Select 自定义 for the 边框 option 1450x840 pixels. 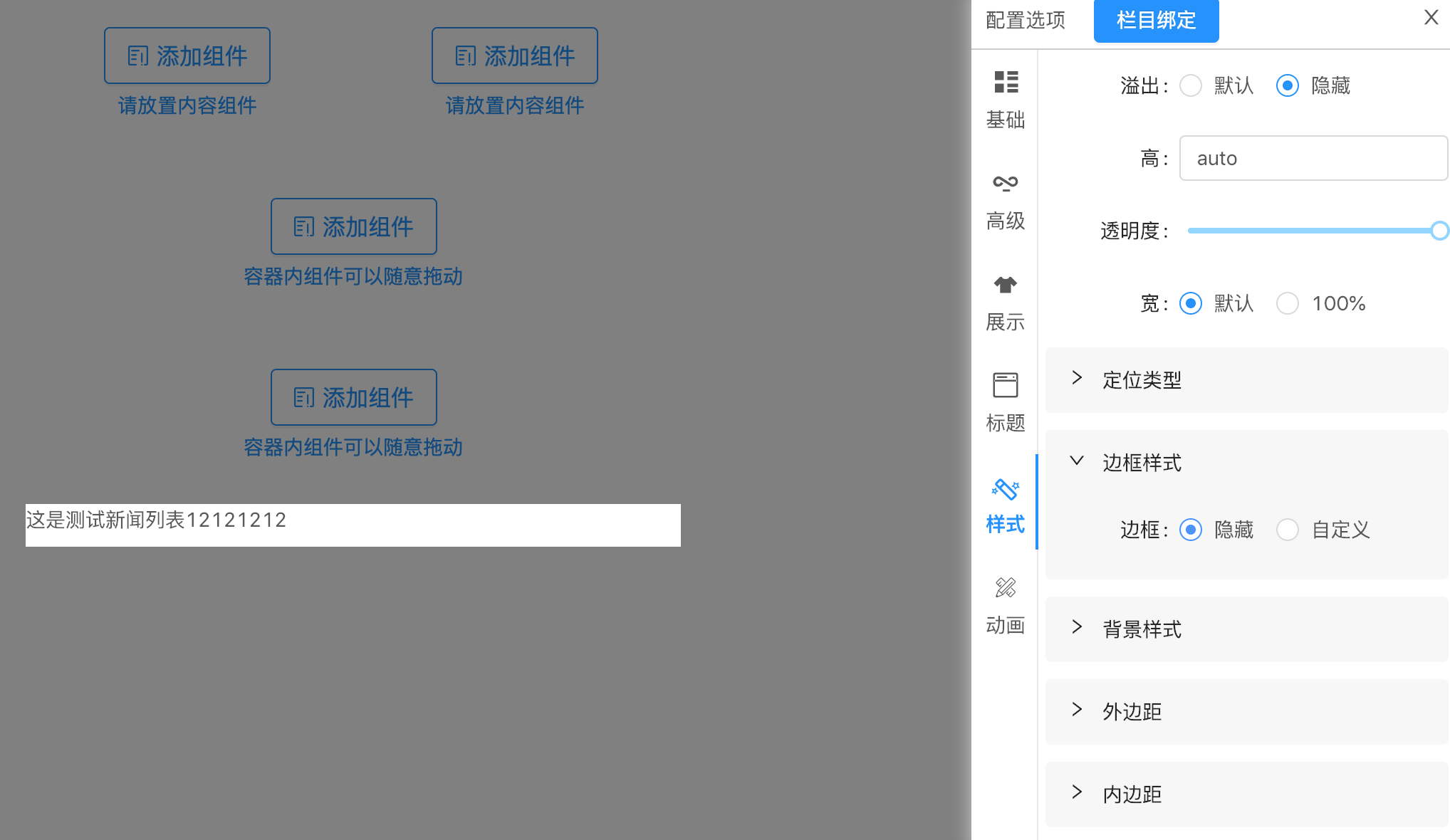pos(1288,530)
